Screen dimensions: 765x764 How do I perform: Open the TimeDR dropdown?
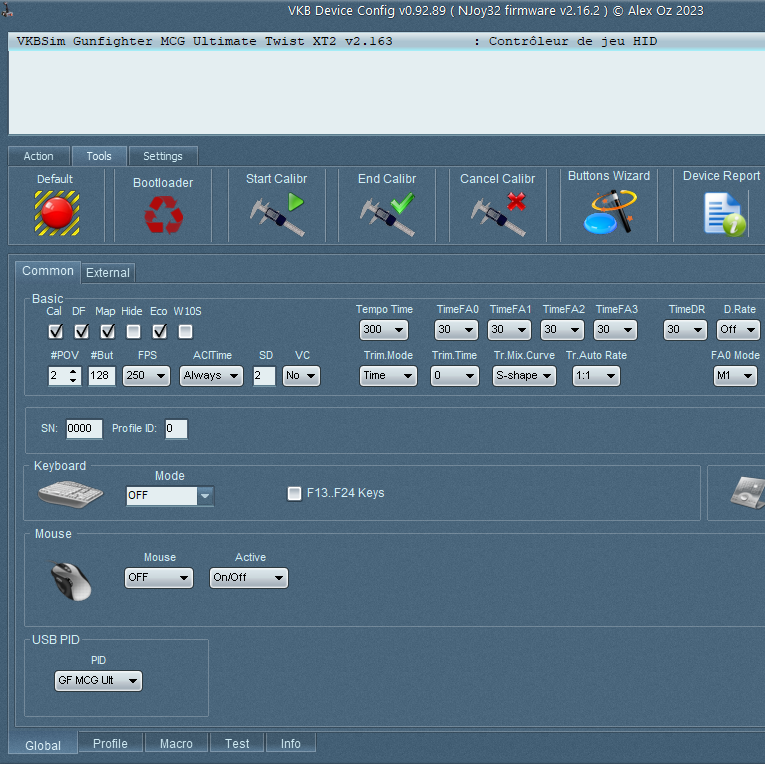(x=685, y=330)
